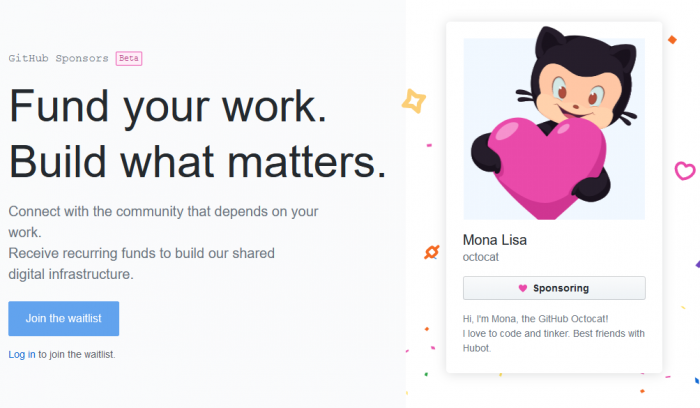Click the GitHub Sponsors title text

pyautogui.click(x=58, y=58)
